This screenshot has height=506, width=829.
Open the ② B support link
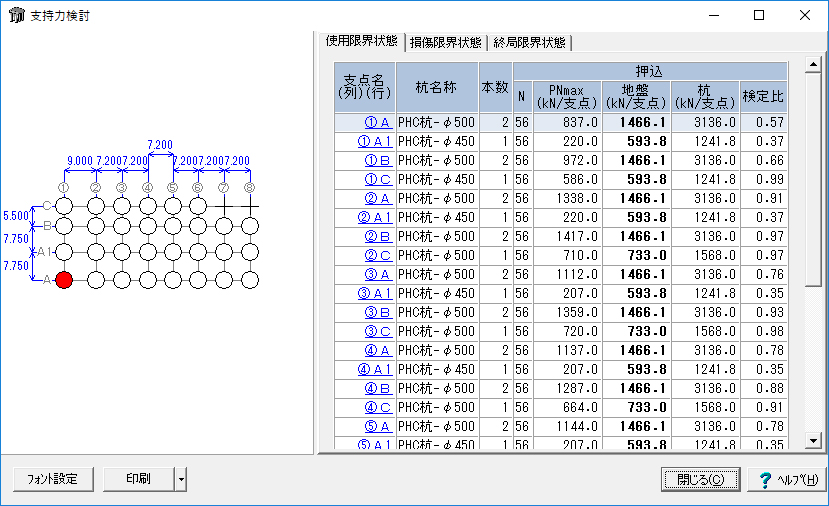[378, 237]
